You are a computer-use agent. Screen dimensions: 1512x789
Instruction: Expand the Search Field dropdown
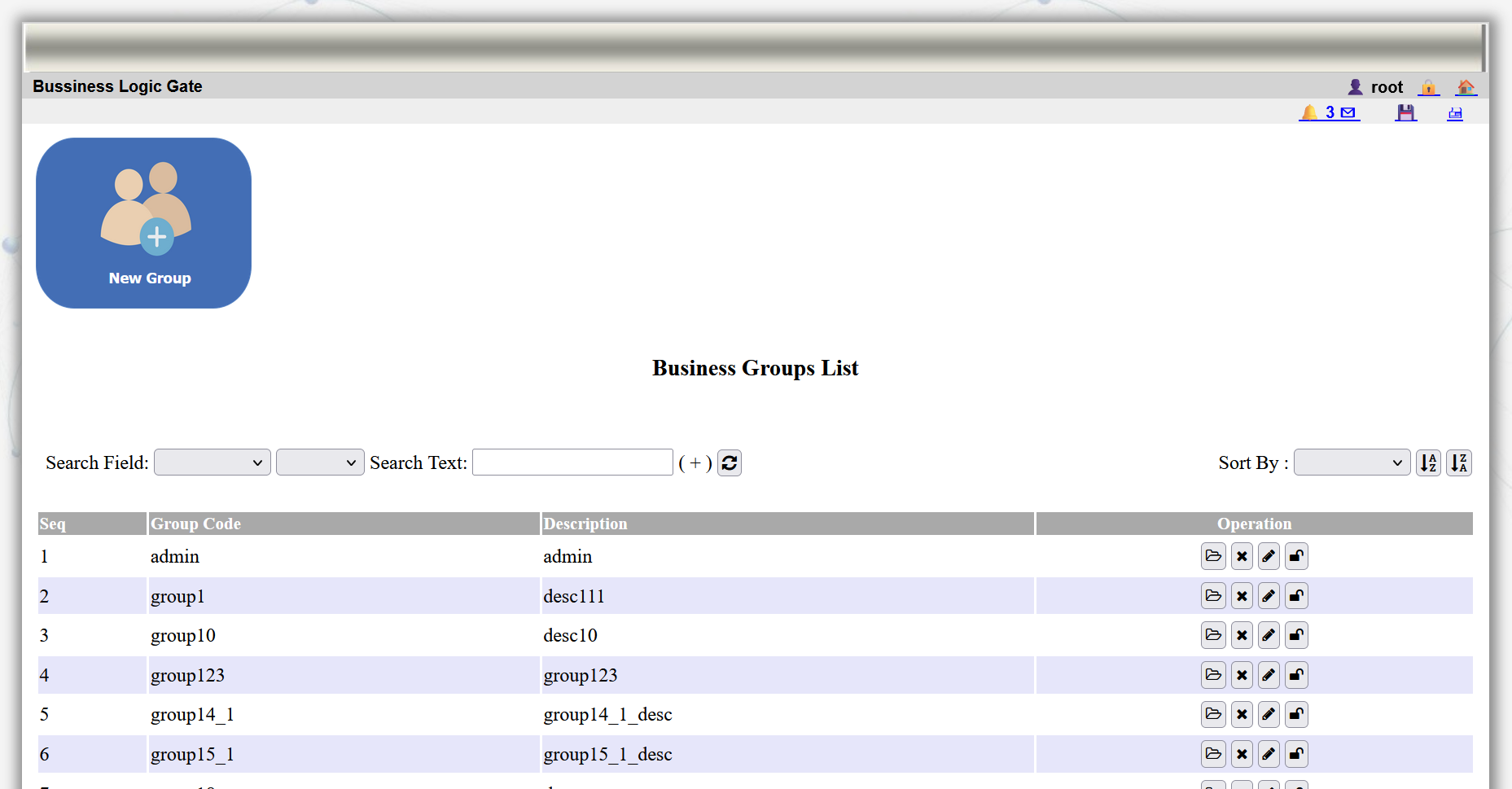[x=212, y=462]
